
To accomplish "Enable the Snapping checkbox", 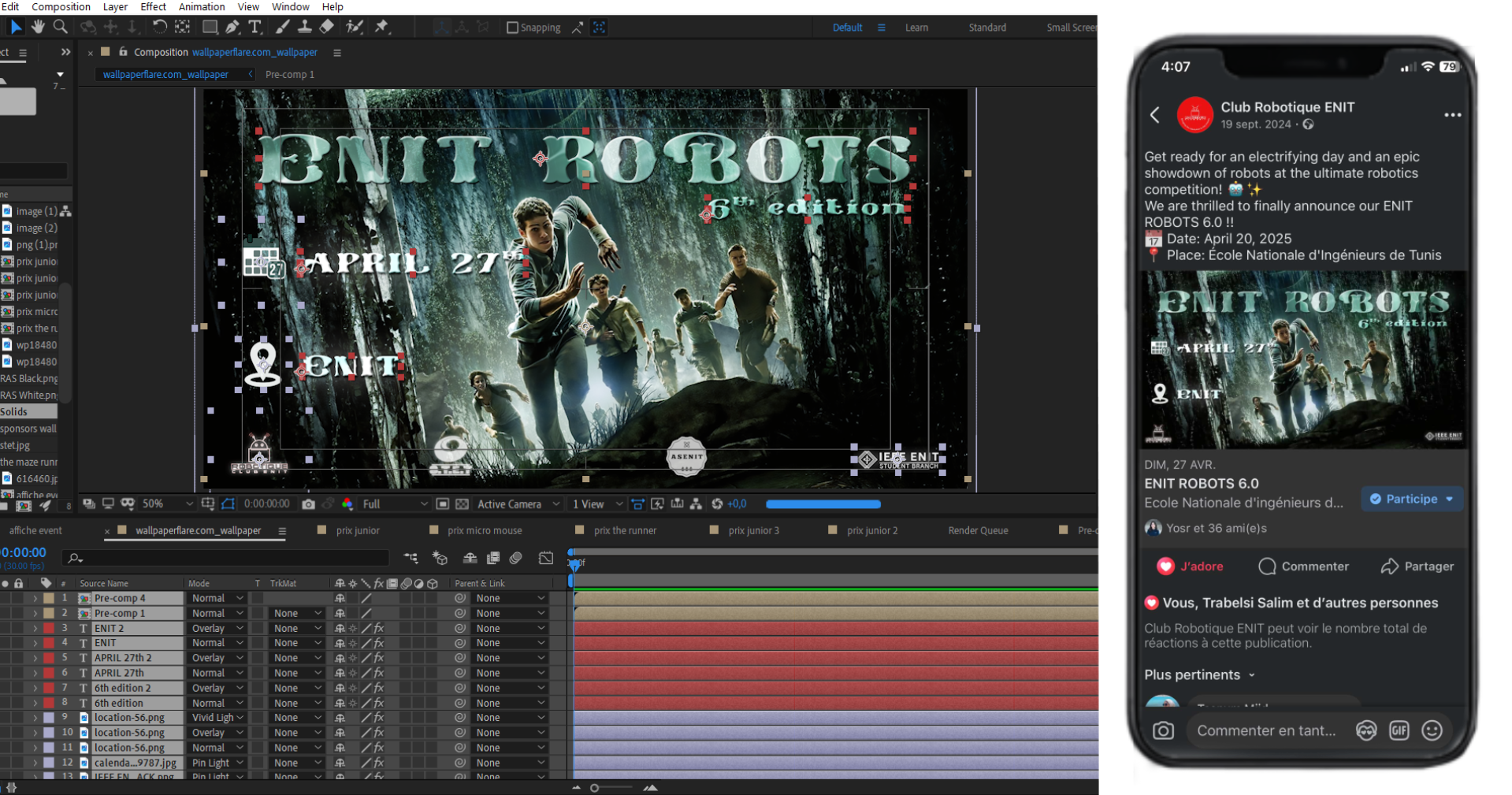I will tap(512, 28).
